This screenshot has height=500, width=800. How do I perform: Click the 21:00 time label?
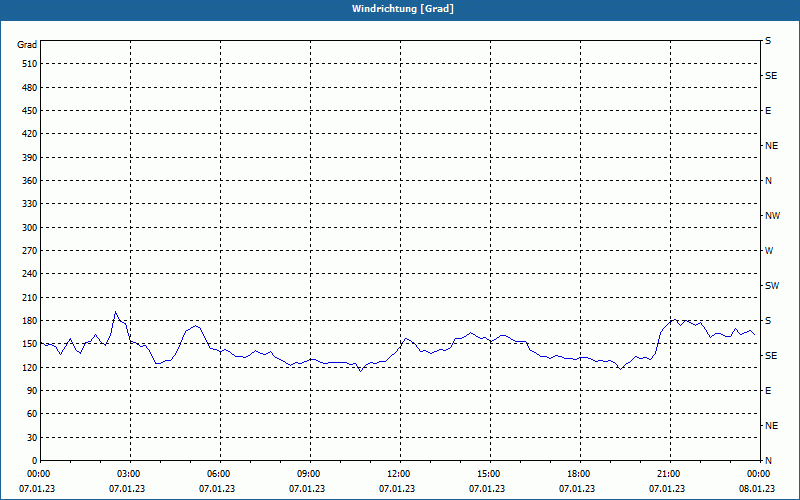pos(669,473)
